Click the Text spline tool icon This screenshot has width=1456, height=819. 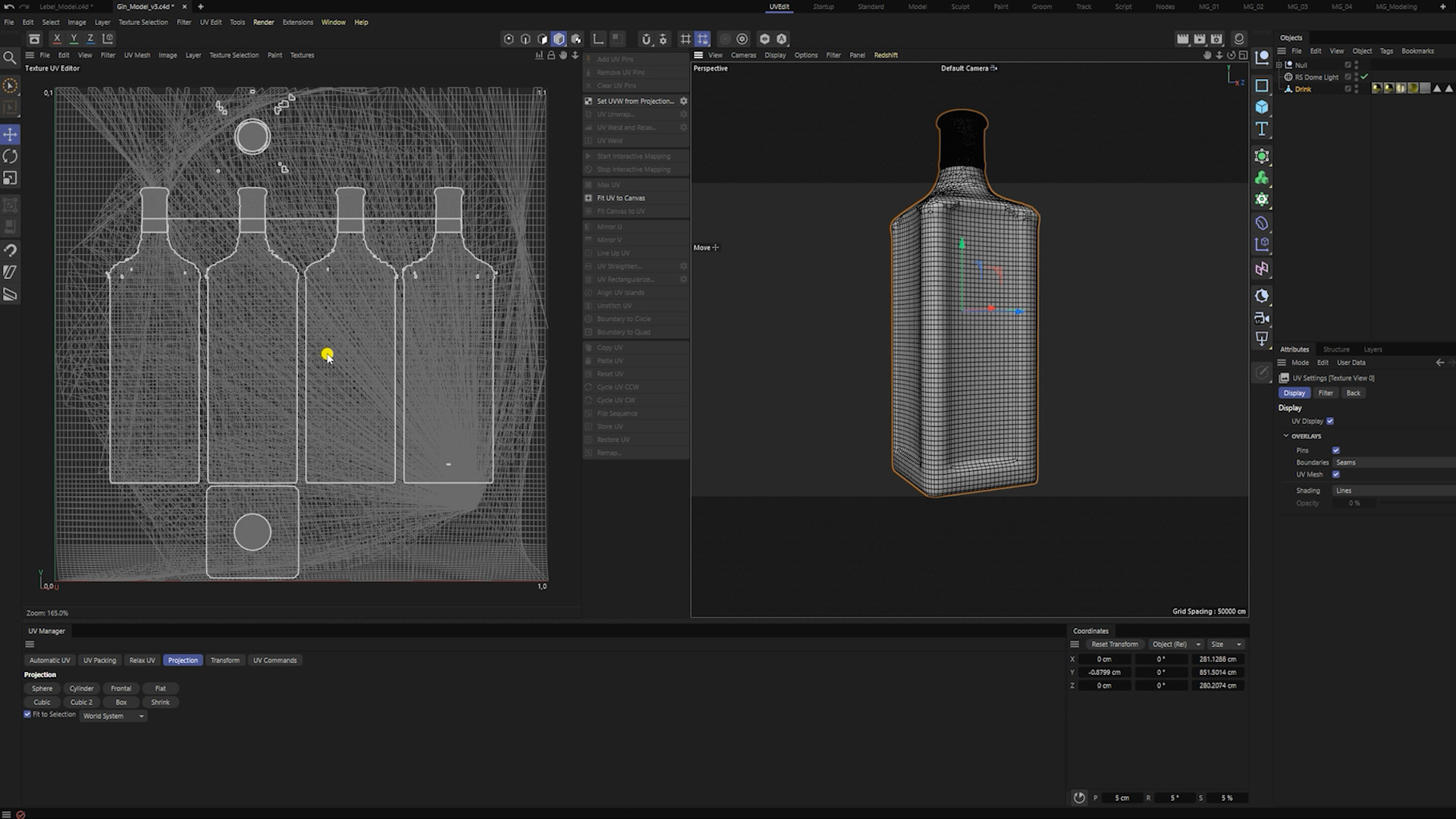coord(1262,129)
